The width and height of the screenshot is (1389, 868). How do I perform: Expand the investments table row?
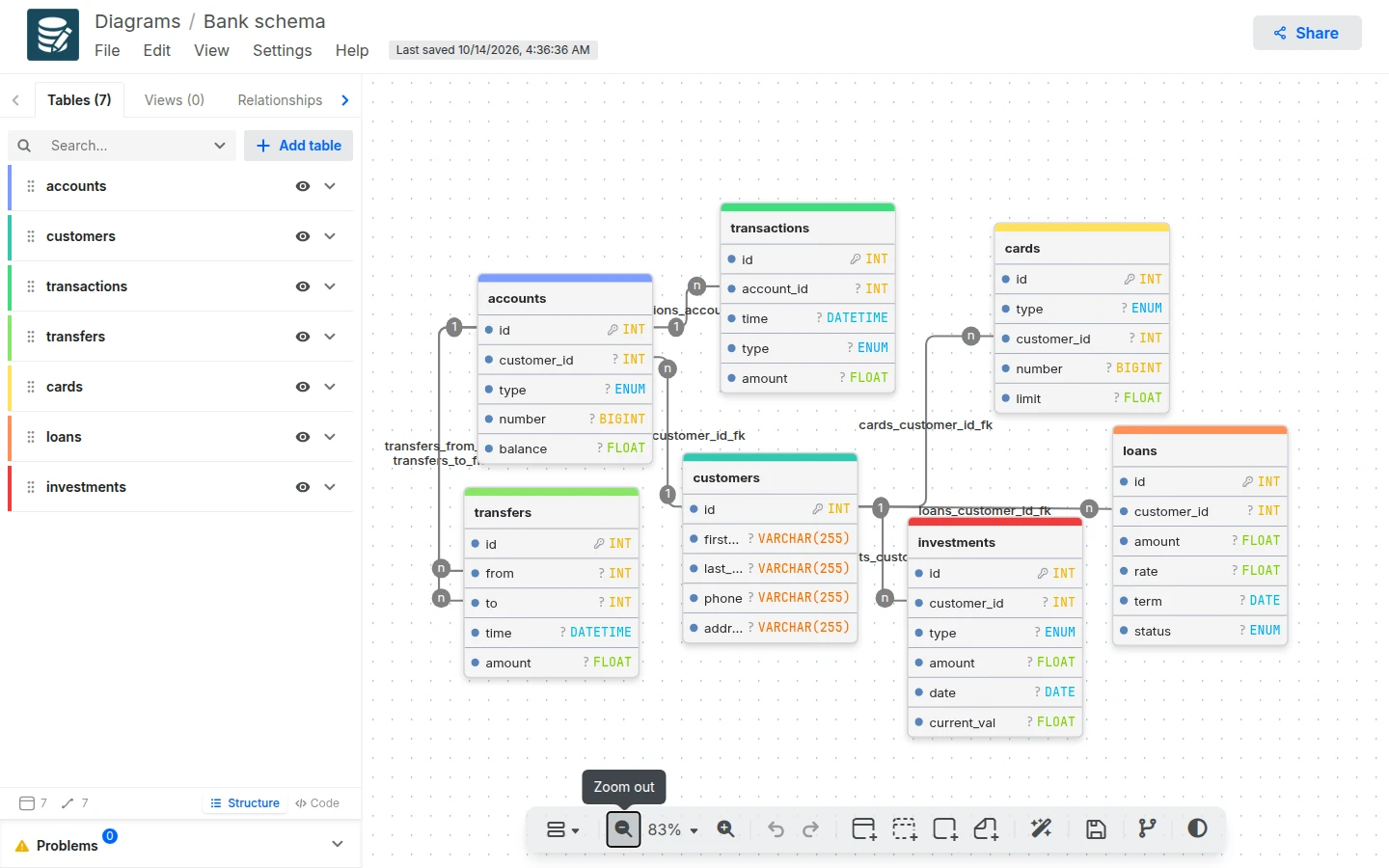[x=330, y=487]
